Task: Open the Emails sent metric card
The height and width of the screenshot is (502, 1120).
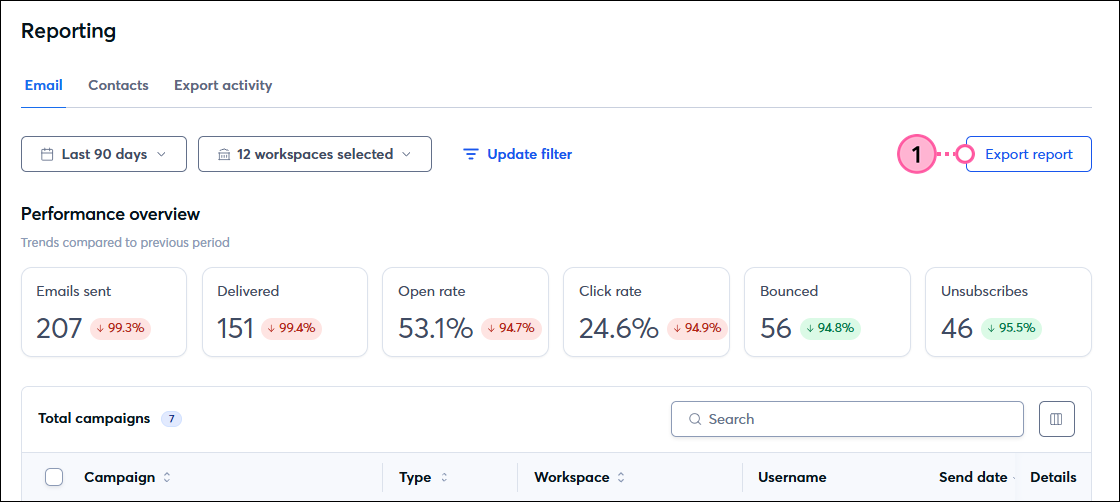Action: pos(104,312)
